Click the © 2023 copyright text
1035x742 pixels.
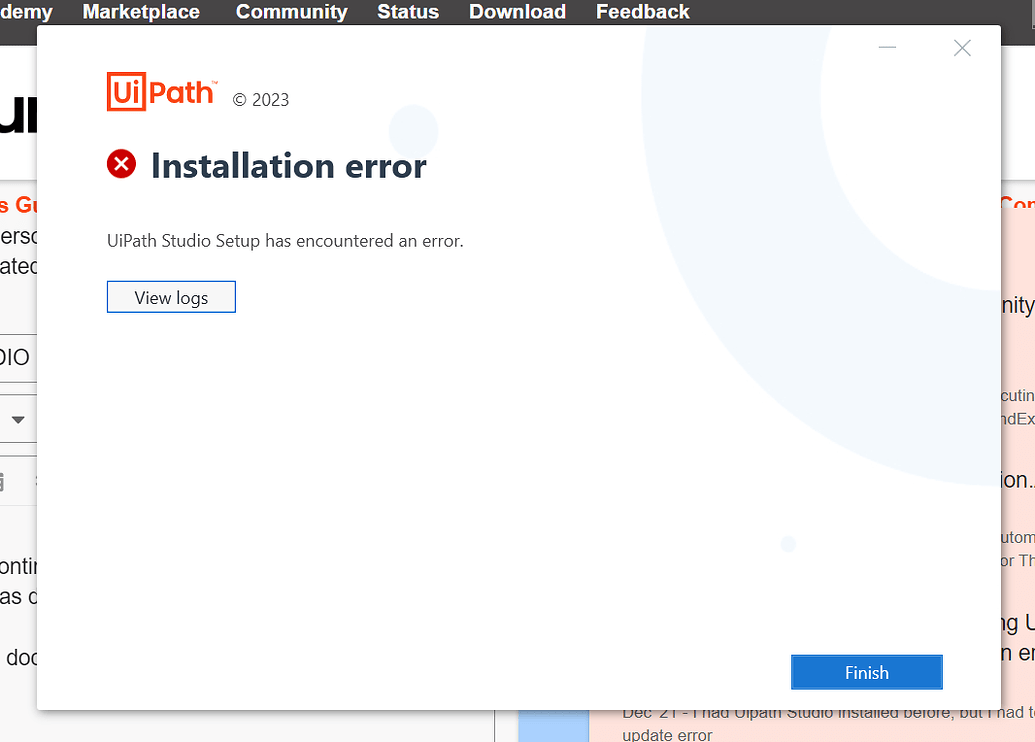(260, 99)
